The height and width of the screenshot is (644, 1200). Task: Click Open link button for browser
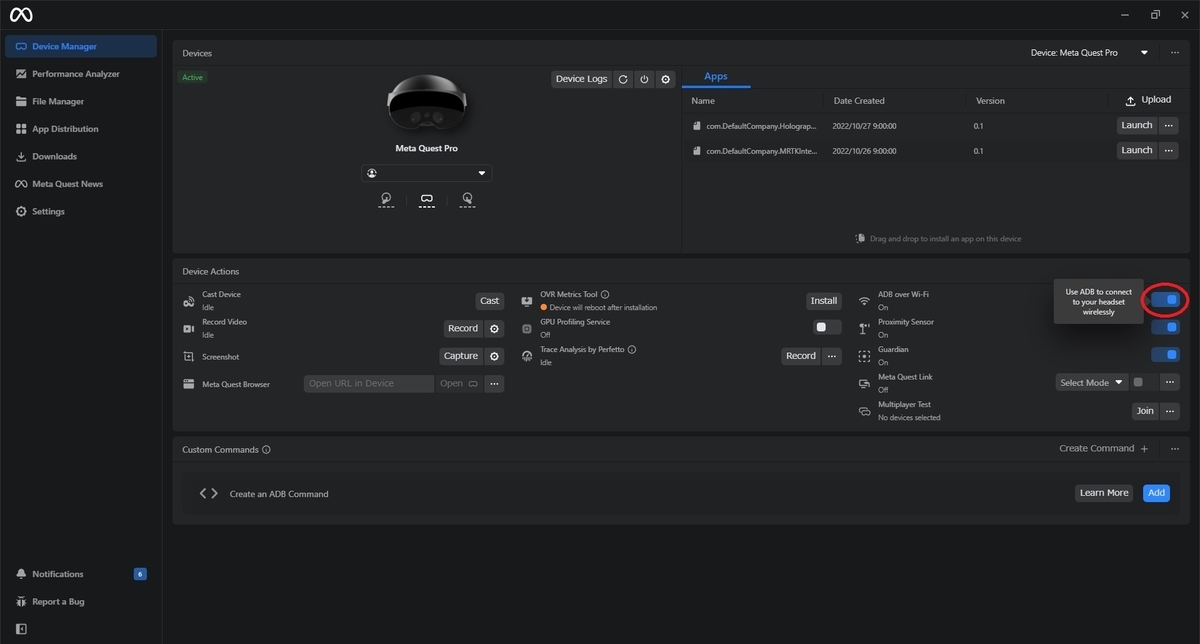tap(459, 383)
